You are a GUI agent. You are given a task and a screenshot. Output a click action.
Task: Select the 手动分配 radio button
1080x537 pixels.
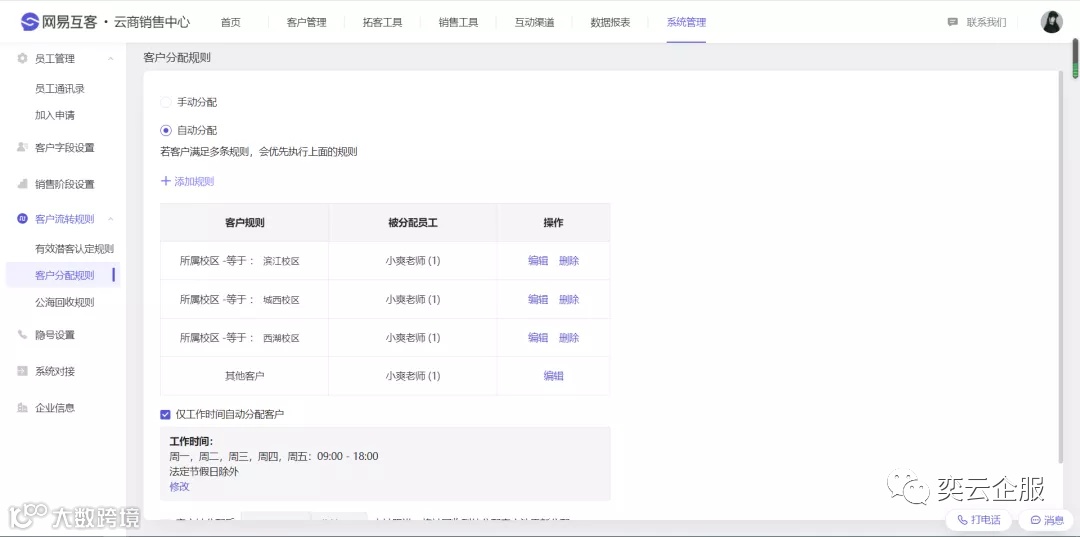[165, 103]
